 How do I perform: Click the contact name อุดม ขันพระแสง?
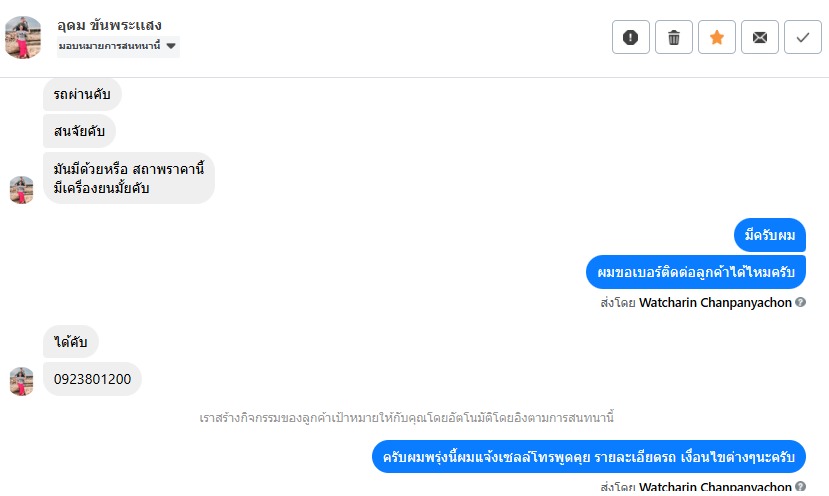(x=109, y=24)
